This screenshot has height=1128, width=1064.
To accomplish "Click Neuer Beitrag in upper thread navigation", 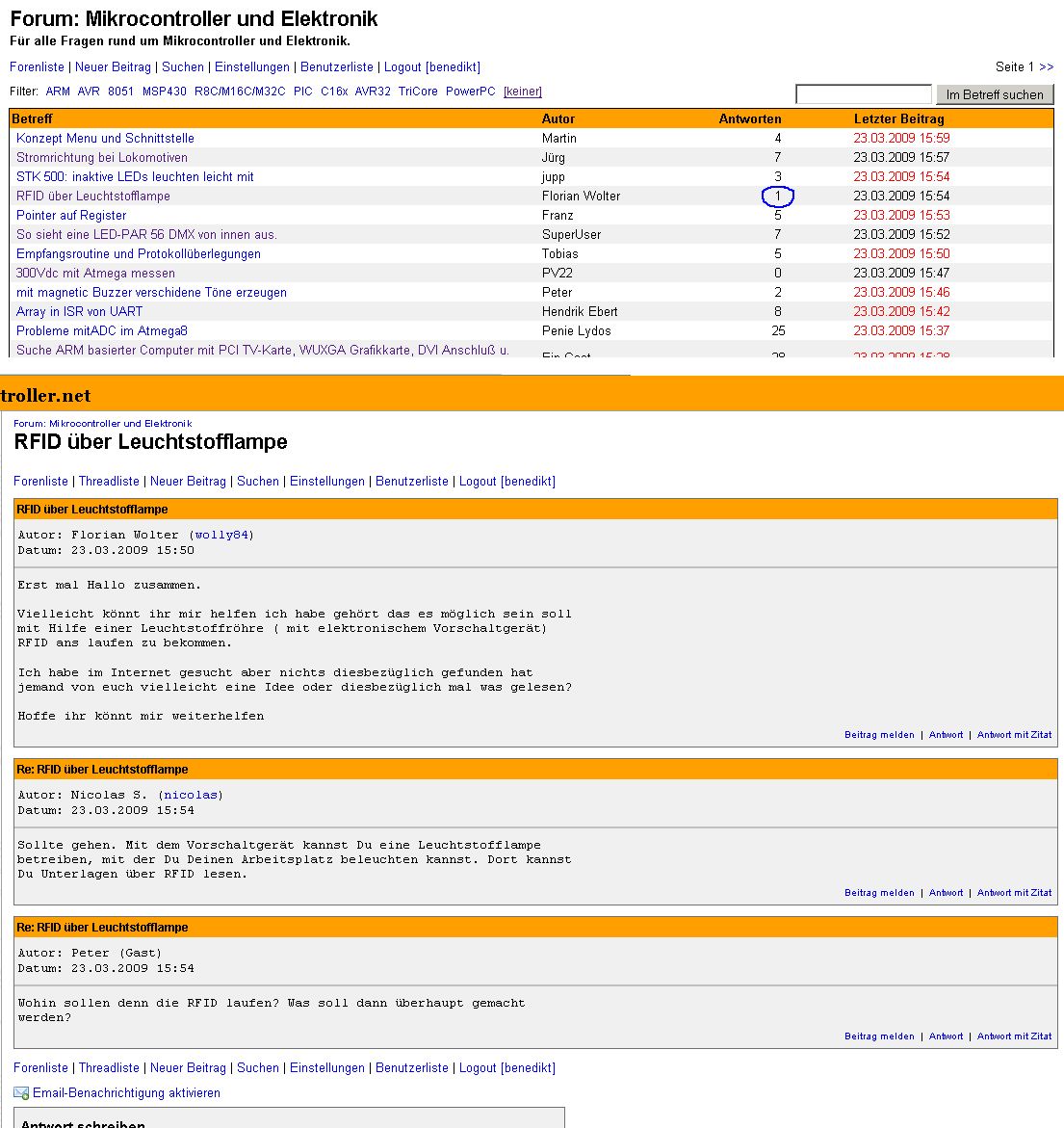I will pyautogui.click(x=188, y=482).
